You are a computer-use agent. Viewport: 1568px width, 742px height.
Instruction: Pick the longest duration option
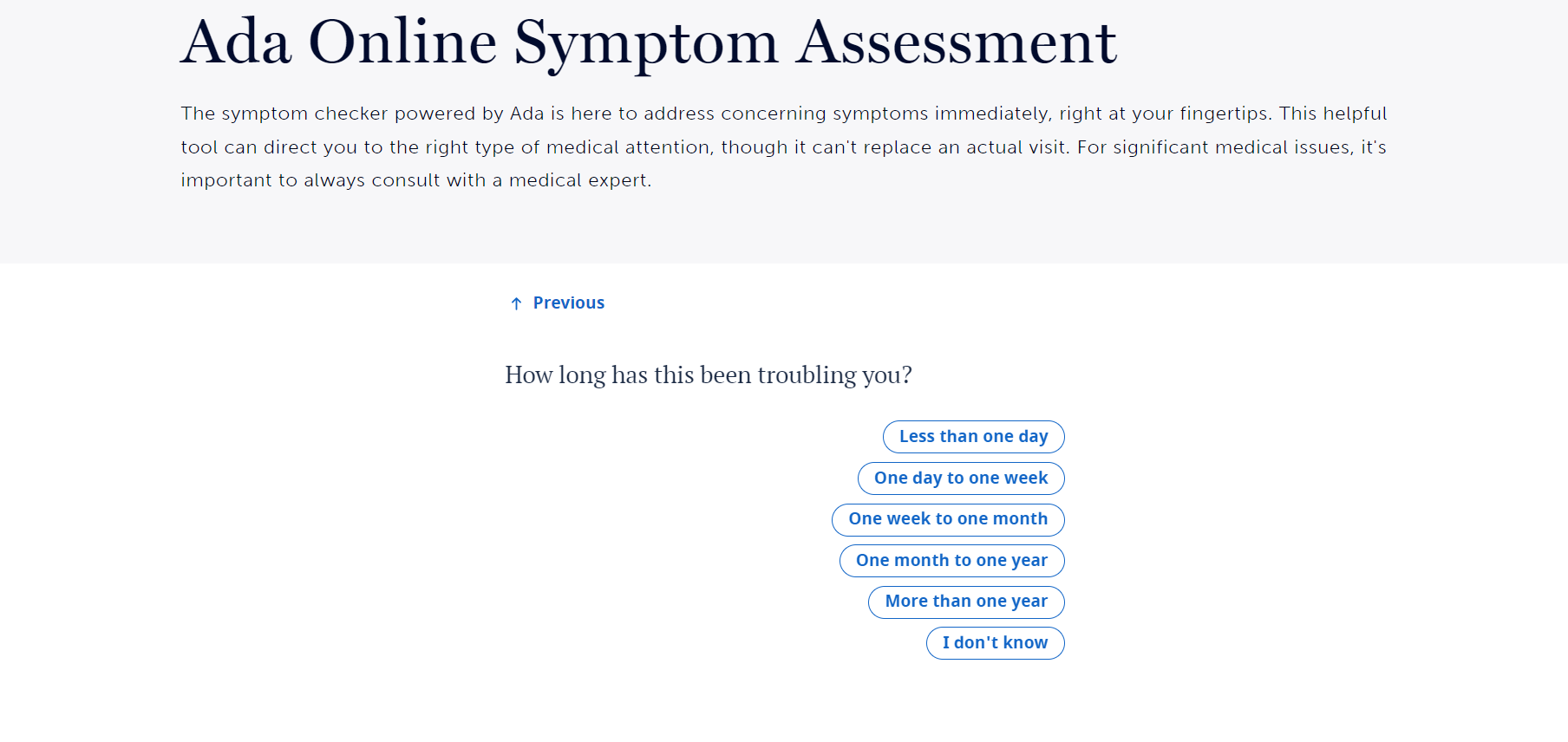(965, 601)
